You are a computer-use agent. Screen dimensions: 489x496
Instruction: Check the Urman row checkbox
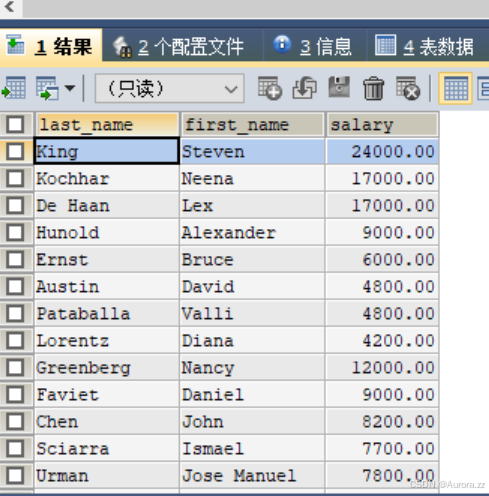[x=15, y=476]
